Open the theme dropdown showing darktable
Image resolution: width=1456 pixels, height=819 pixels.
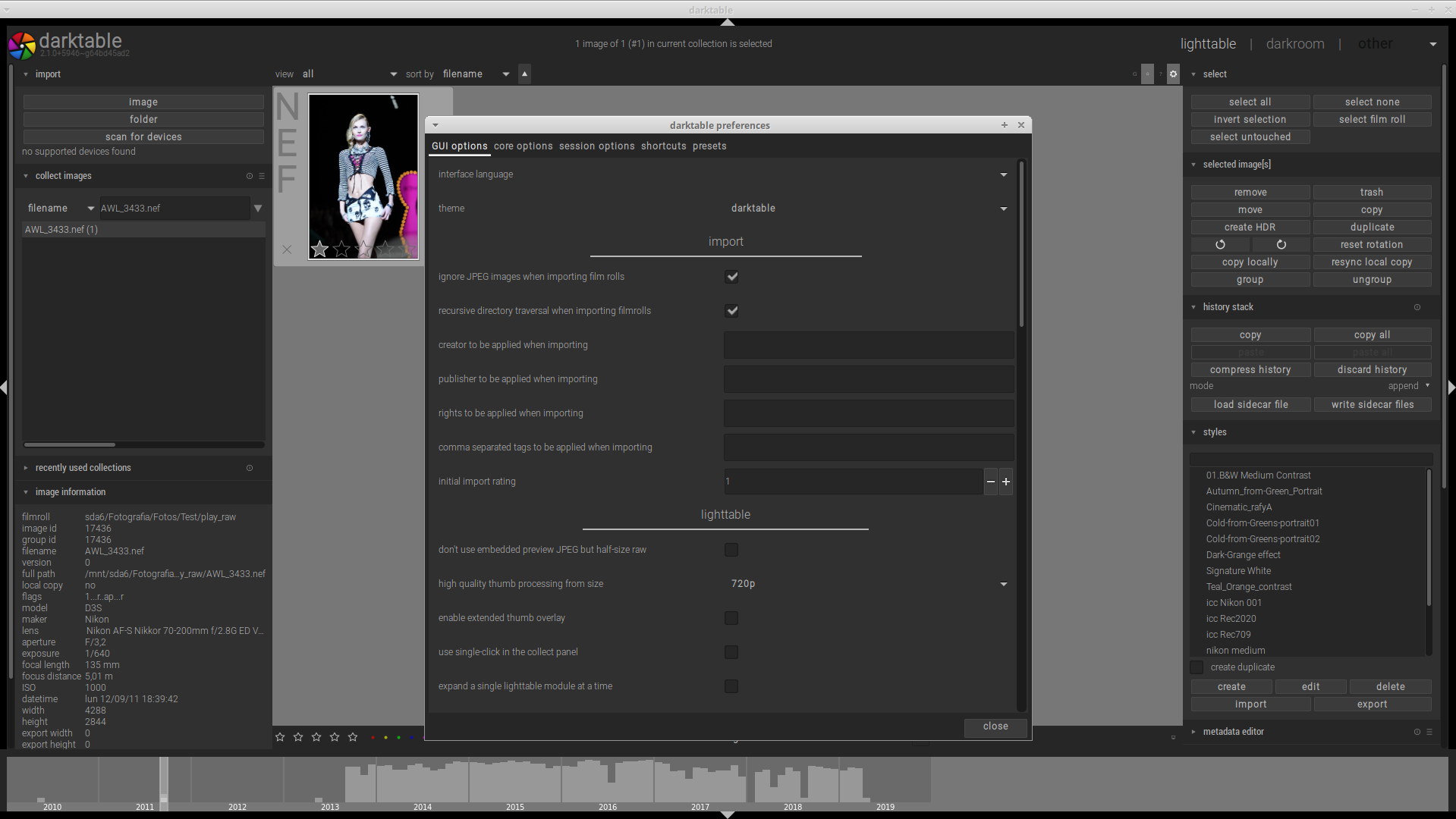click(869, 209)
